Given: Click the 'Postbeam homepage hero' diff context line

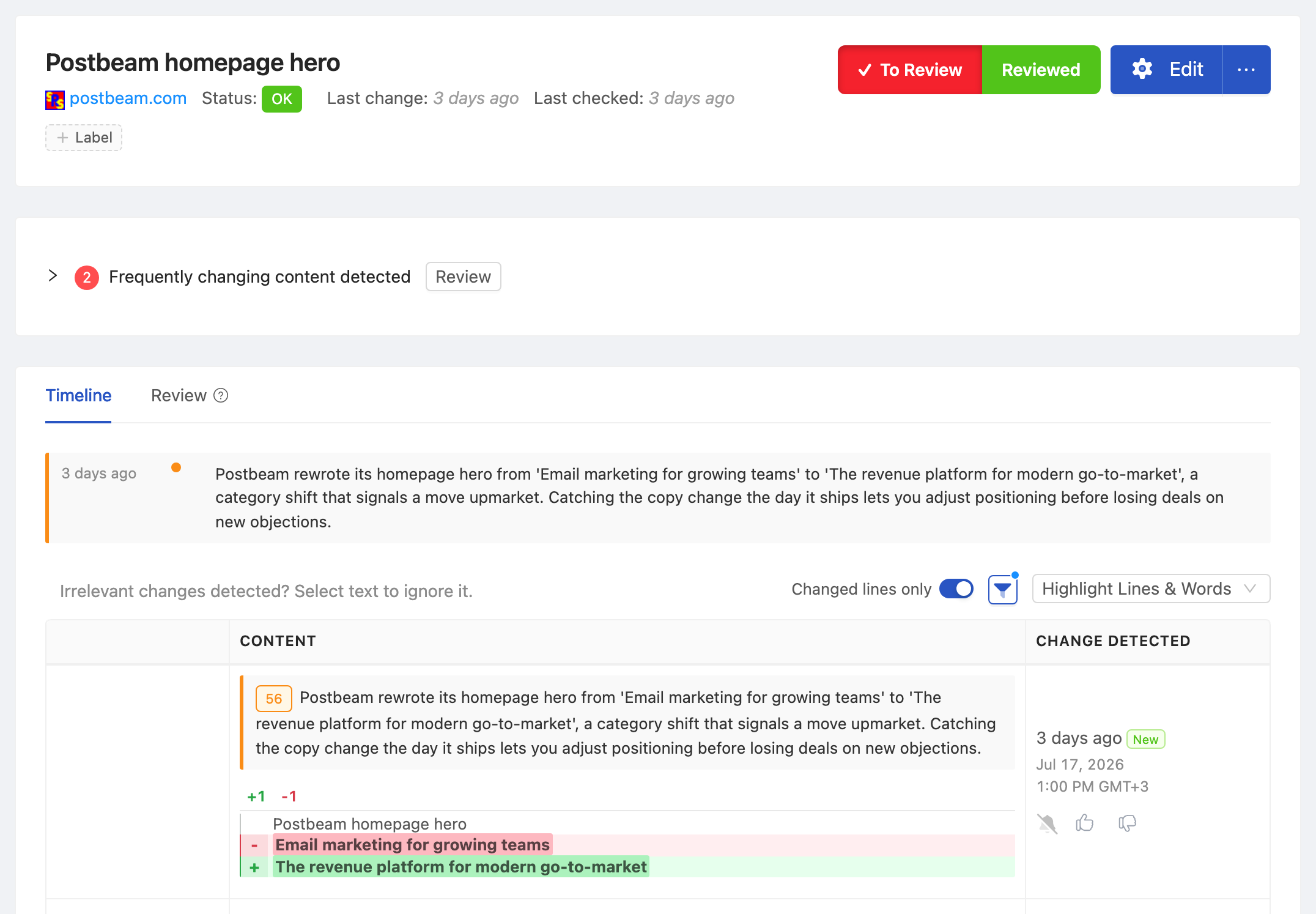Looking at the screenshot, I should [x=369, y=824].
